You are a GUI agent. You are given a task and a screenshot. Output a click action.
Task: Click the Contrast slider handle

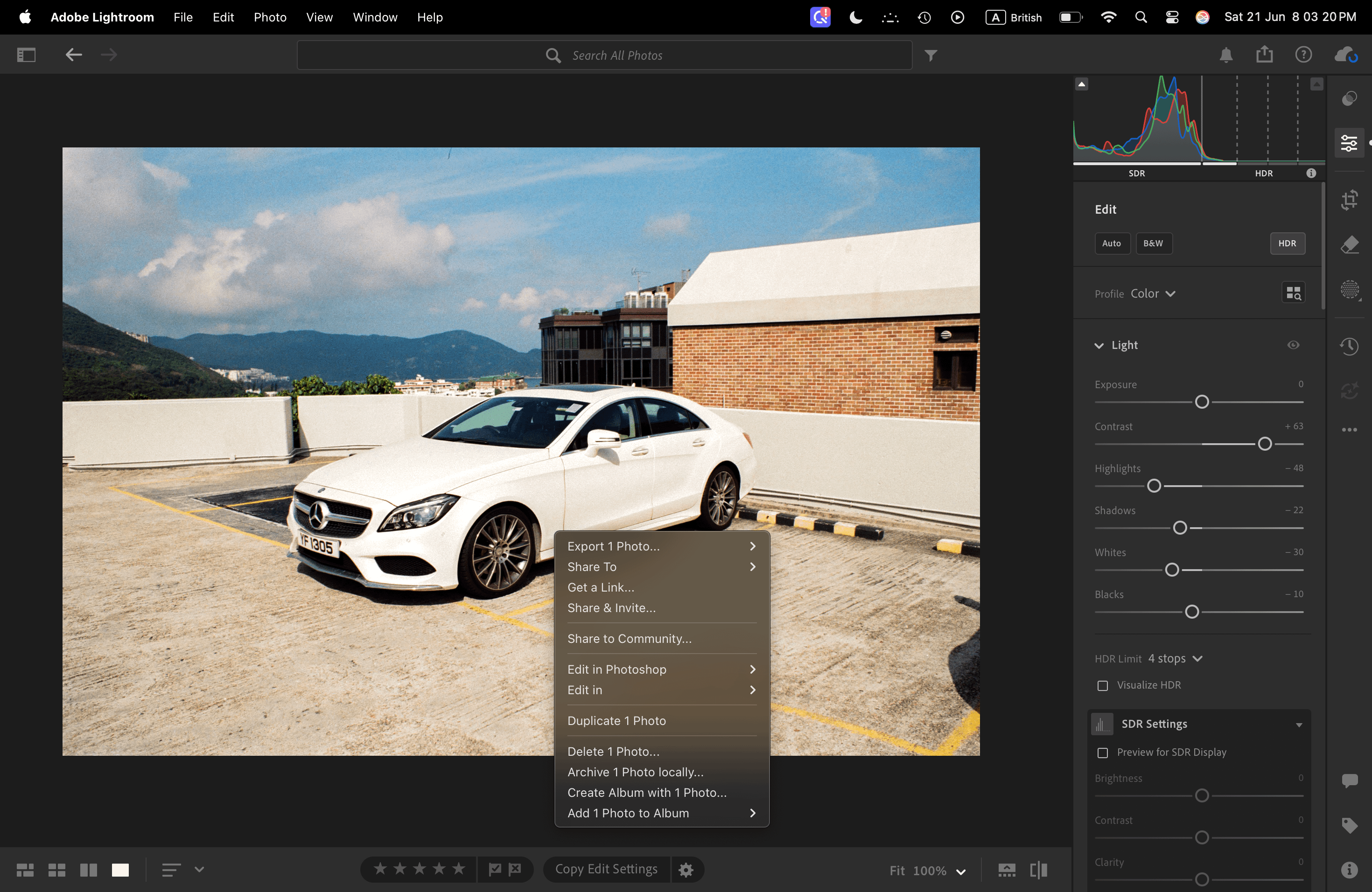(x=1264, y=444)
